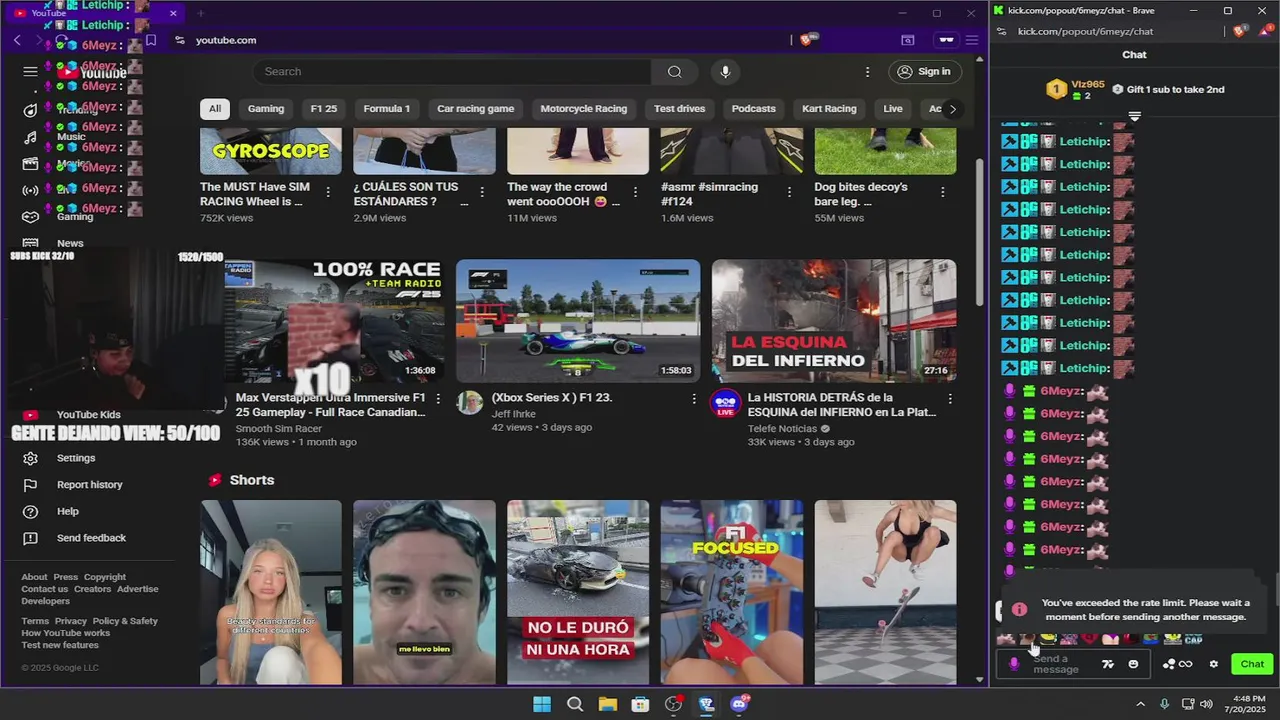Open options for MUST Have SIM RACING Wheel video
1280x720 pixels.
click(328, 191)
